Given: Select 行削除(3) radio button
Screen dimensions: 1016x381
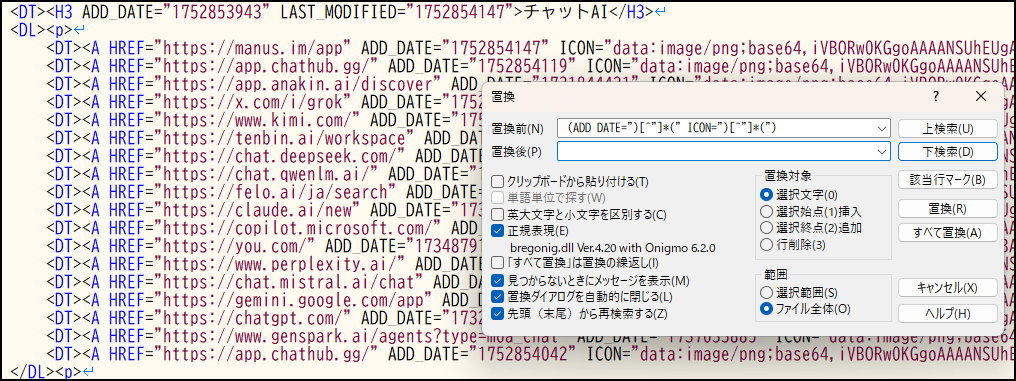Looking at the screenshot, I should point(767,244).
